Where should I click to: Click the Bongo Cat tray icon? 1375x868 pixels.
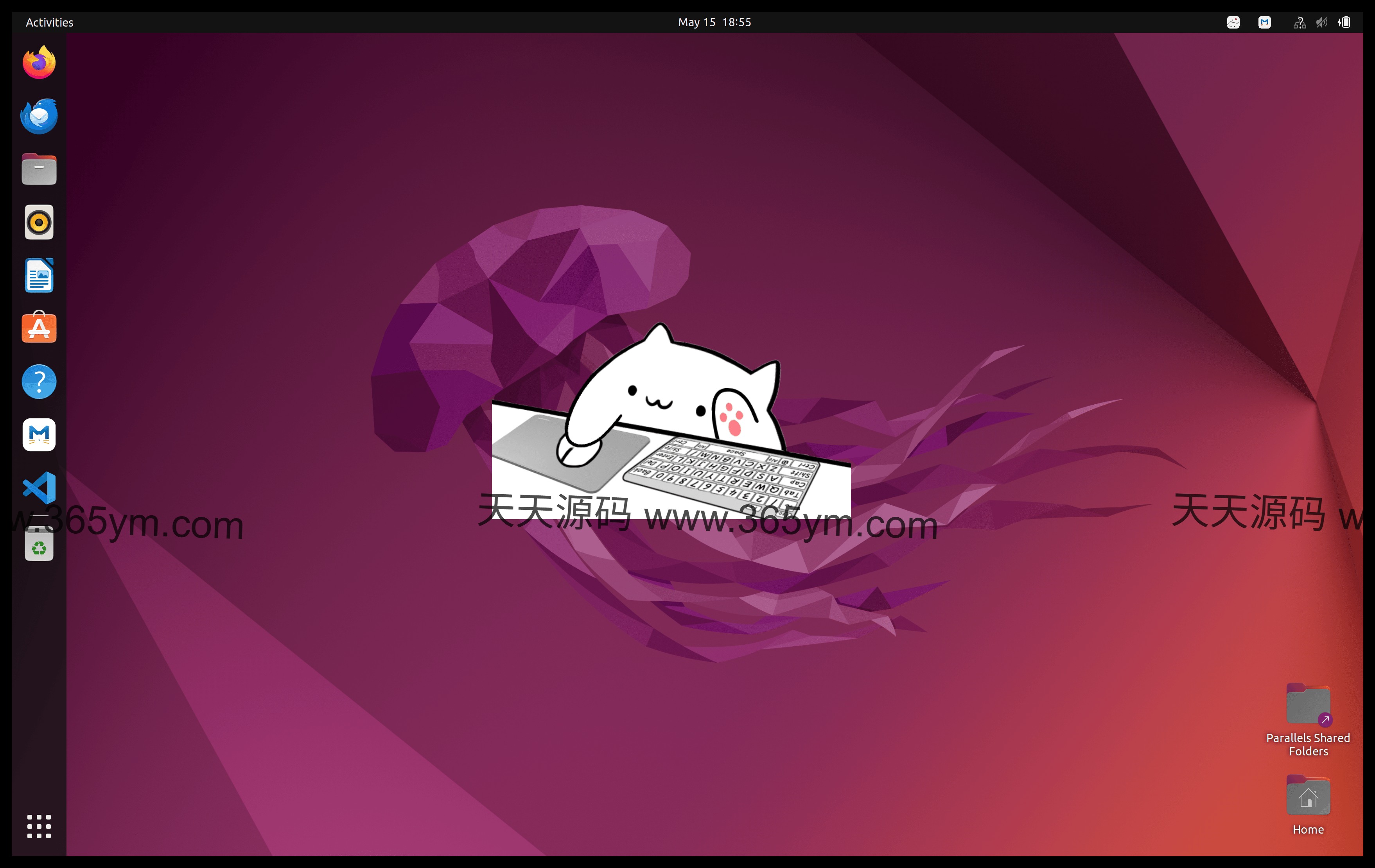tap(1233, 22)
